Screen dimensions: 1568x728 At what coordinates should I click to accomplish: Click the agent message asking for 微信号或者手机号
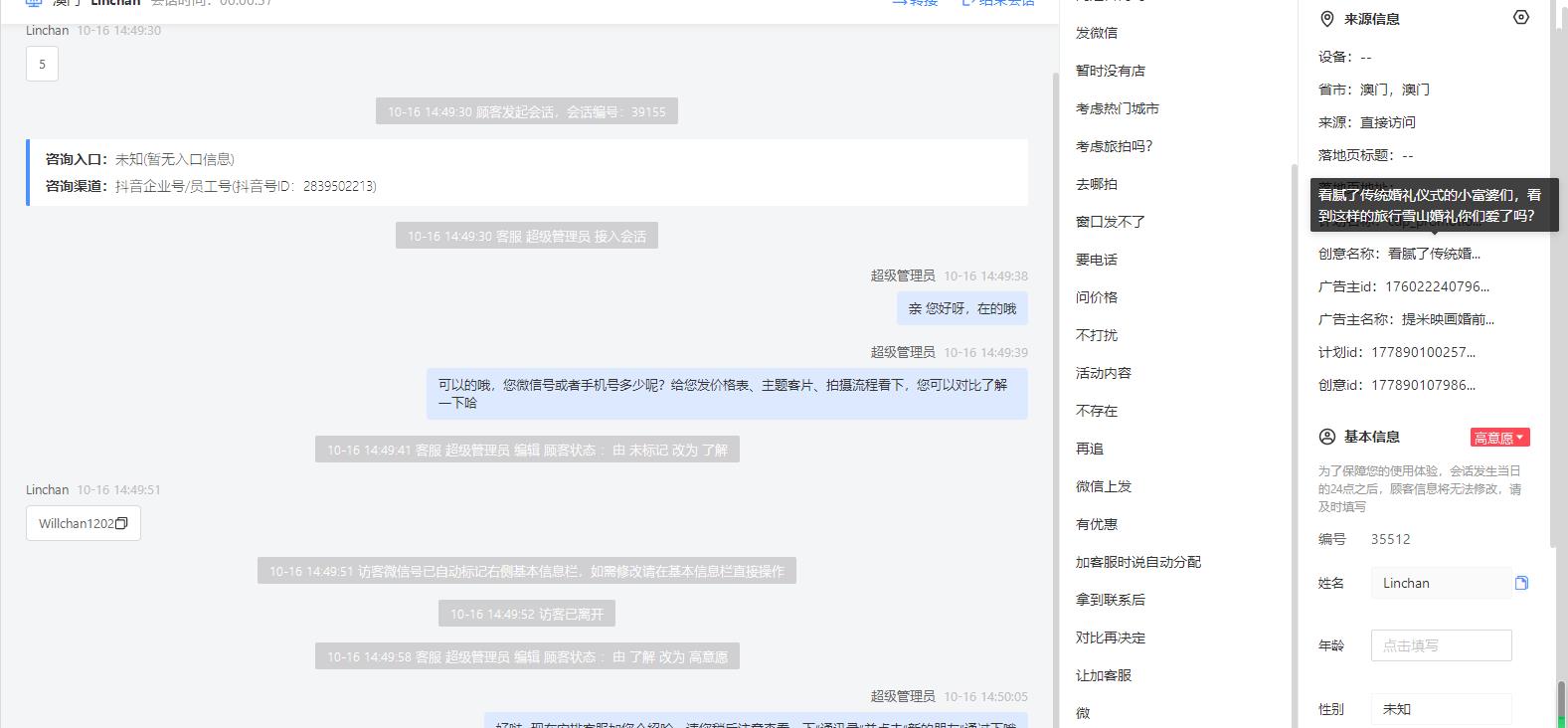pyautogui.click(x=727, y=393)
